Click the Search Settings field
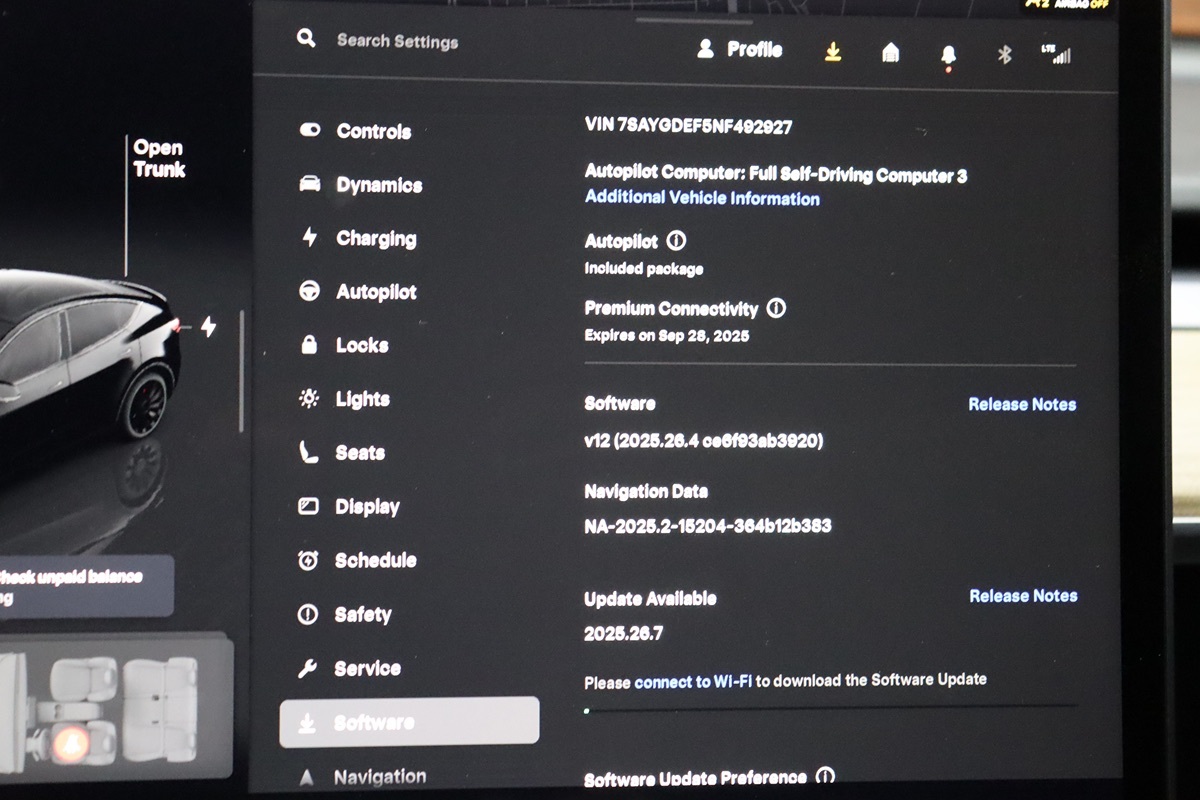 tap(397, 41)
